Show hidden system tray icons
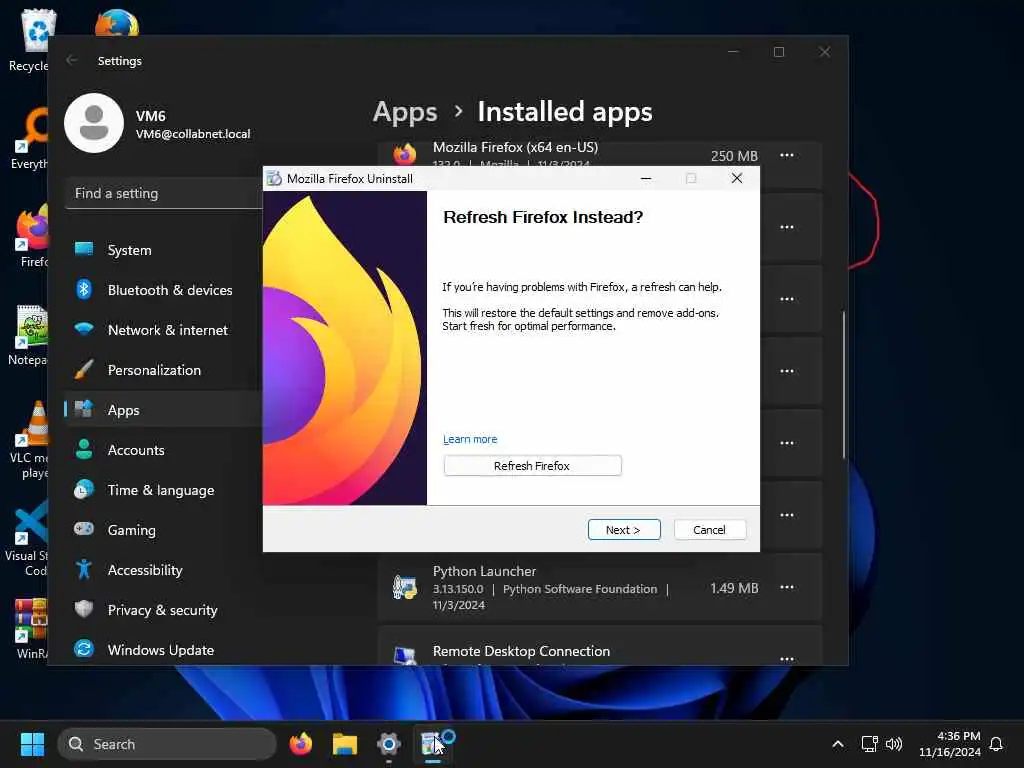 (838, 744)
